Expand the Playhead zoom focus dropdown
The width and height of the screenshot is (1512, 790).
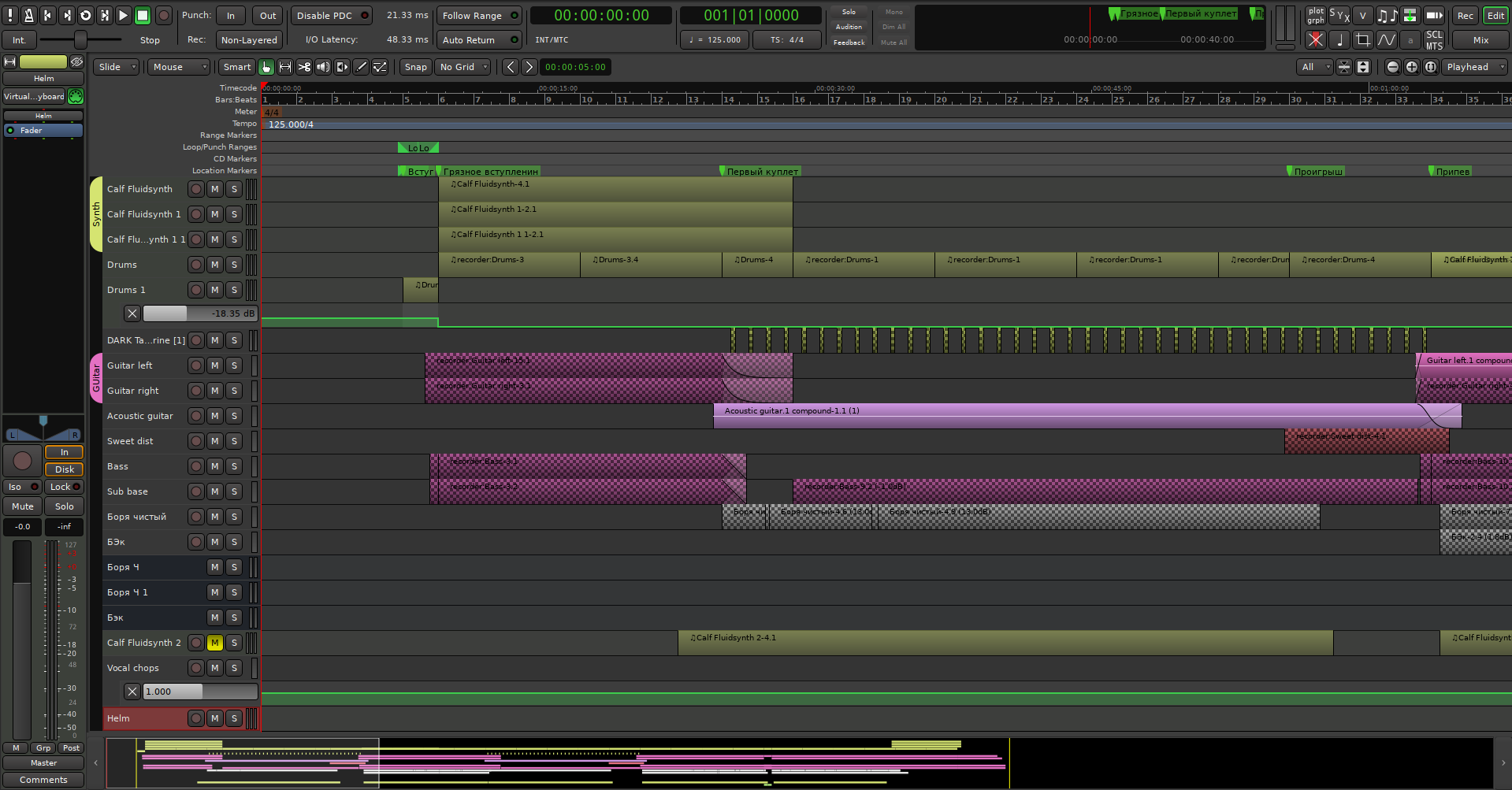[x=1473, y=67]
